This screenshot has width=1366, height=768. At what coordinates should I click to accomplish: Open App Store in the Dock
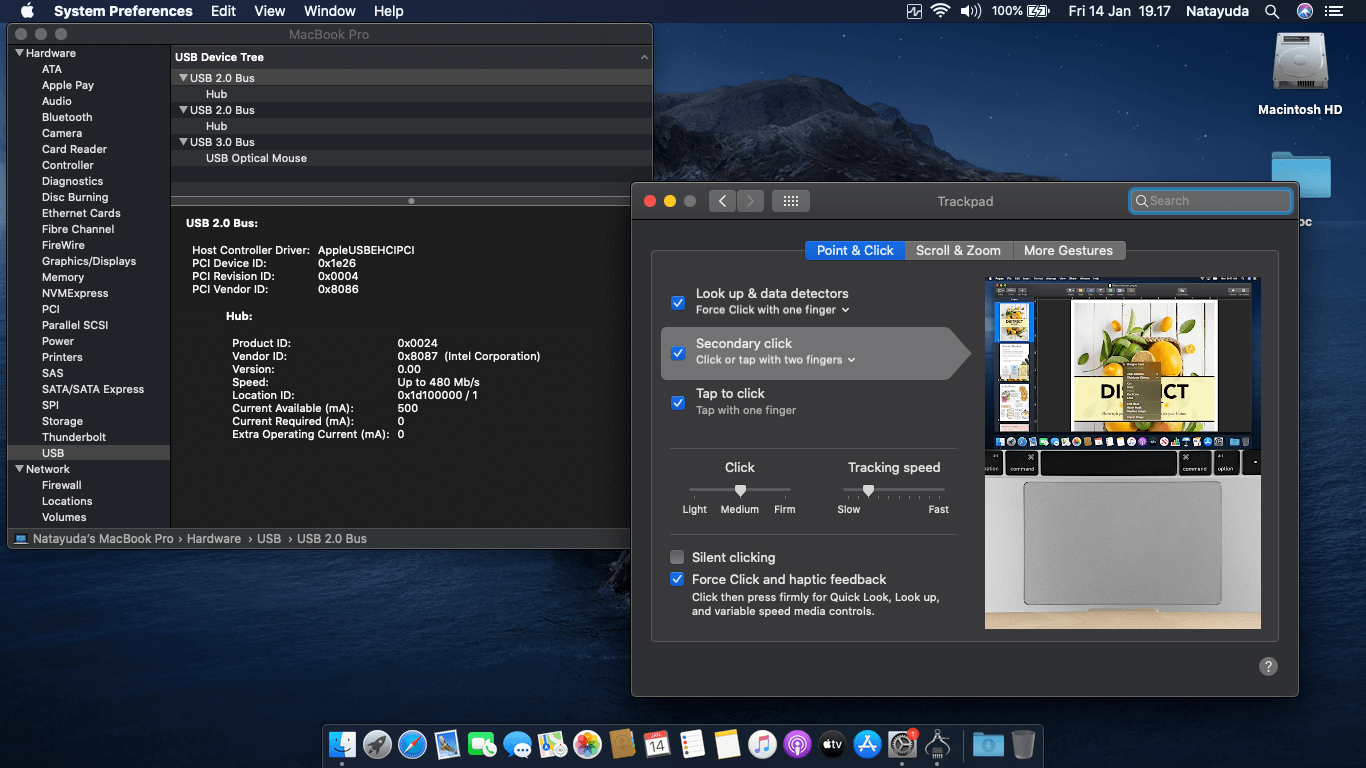pyautogui.click(x=867, y=744)
